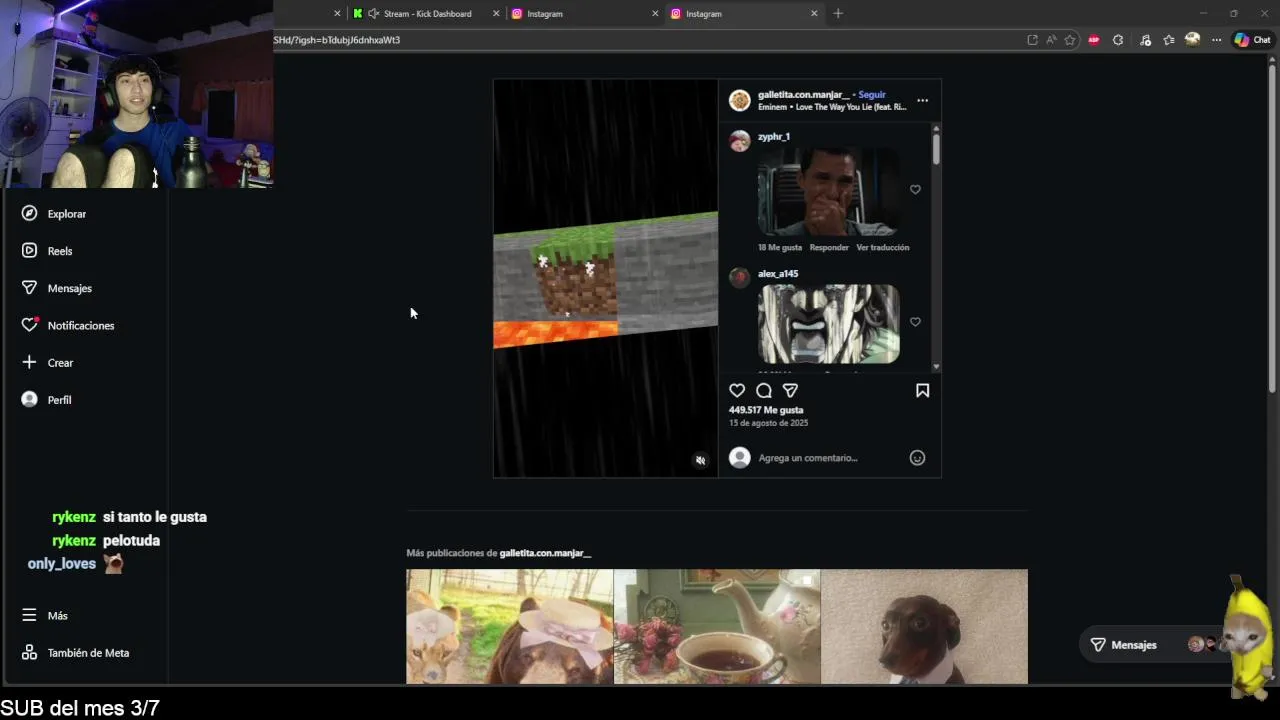Open zyphr_1's crying GIF comment
The width and height of the screenshot is (1280, 720).
point(828,192)
